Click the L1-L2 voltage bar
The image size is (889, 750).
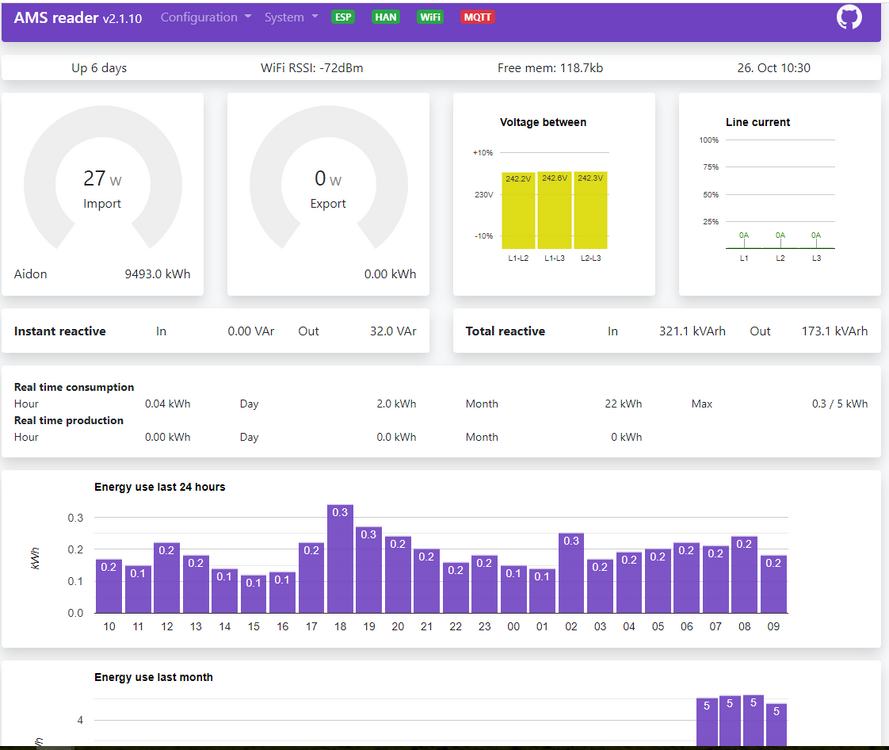point(518,212)
